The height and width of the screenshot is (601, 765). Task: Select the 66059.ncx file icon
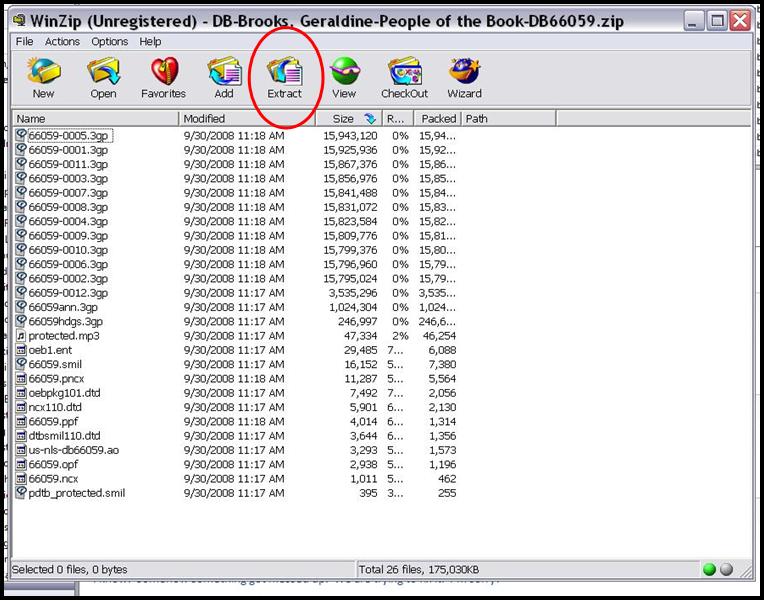(21, 479)
